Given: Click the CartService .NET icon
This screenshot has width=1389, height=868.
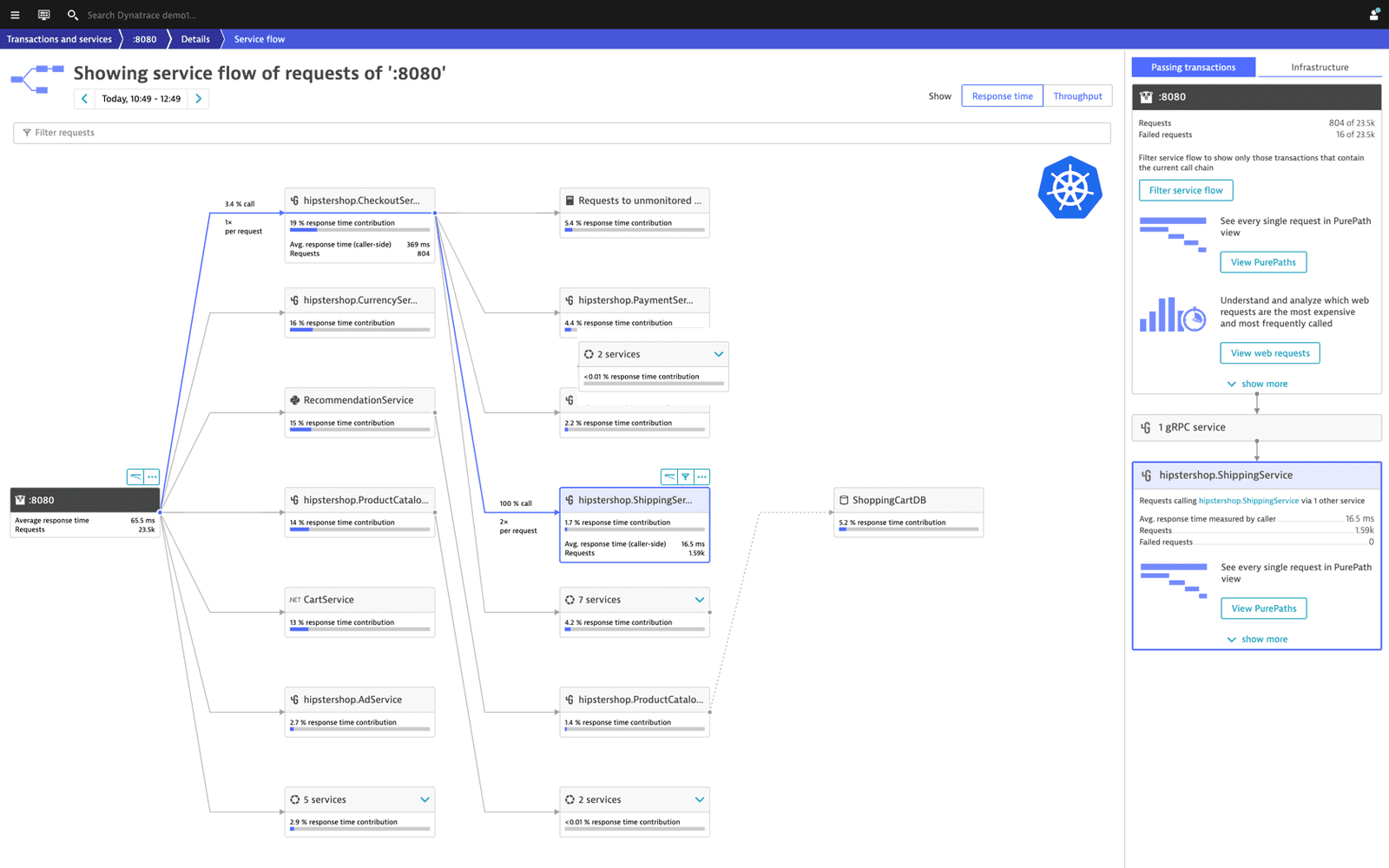Looking at the screenshot, I should 295,600.
